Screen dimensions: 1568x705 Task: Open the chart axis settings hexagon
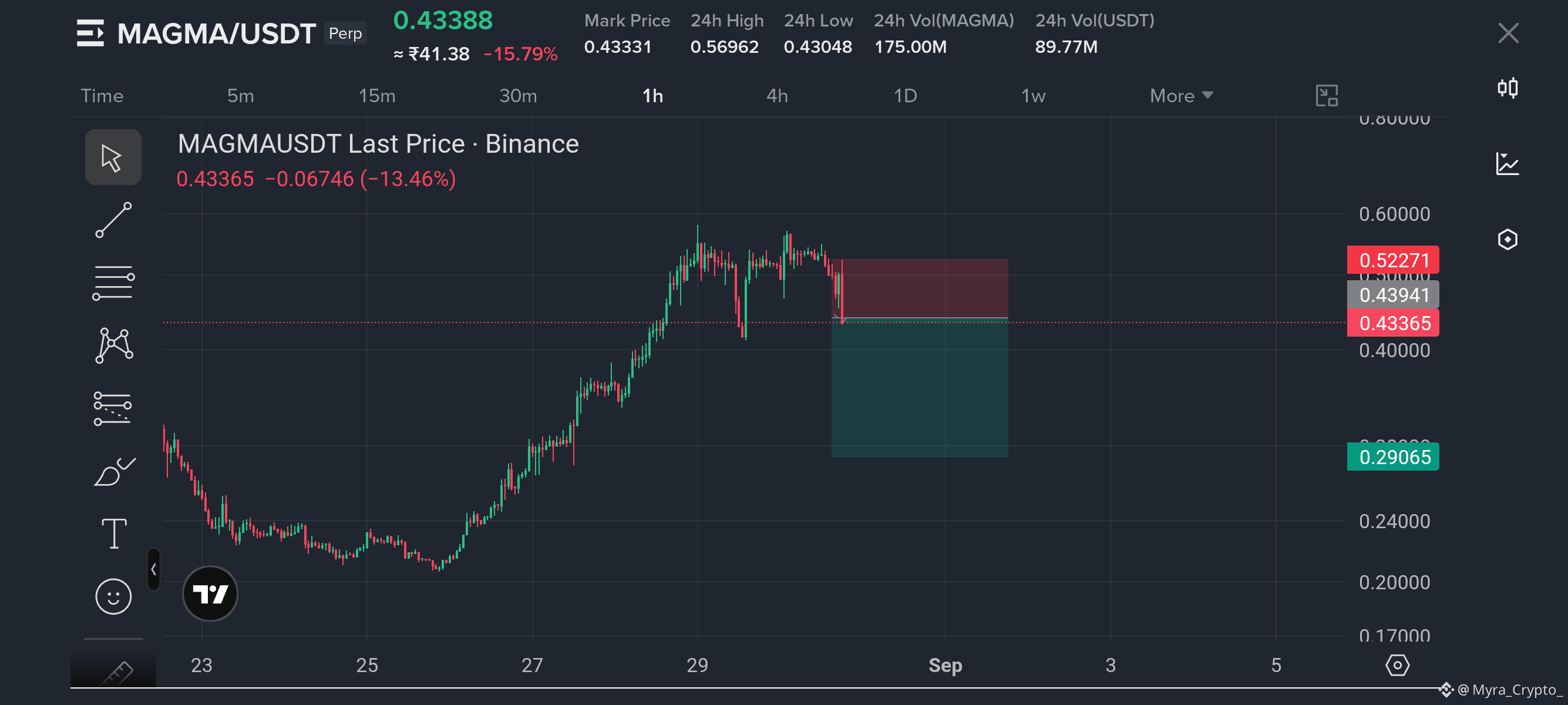click(x=1397, y=665)
